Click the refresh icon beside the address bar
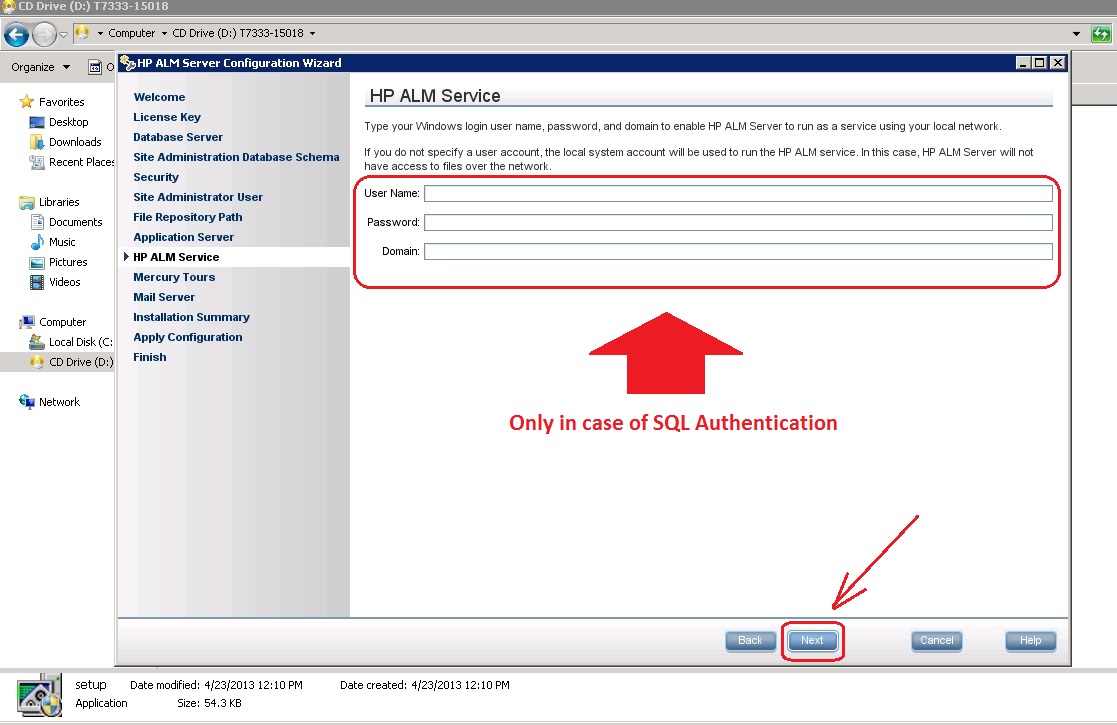 tap(1101, 33)
